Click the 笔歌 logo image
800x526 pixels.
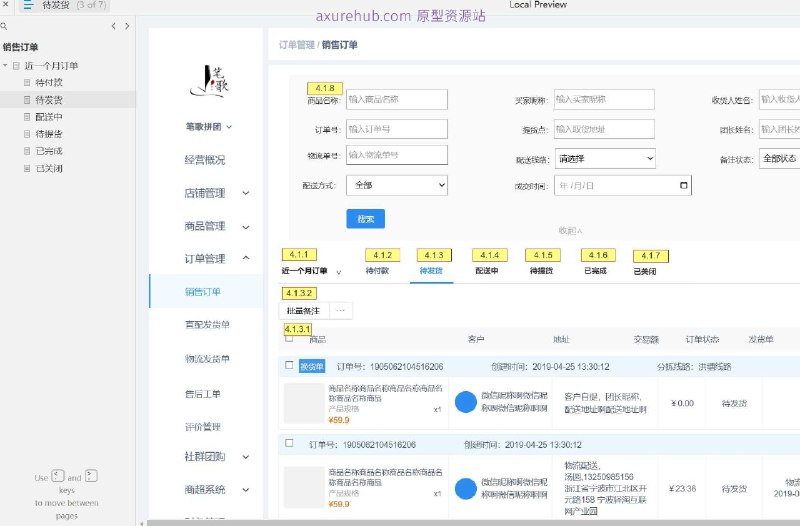[x=209, y=81]
